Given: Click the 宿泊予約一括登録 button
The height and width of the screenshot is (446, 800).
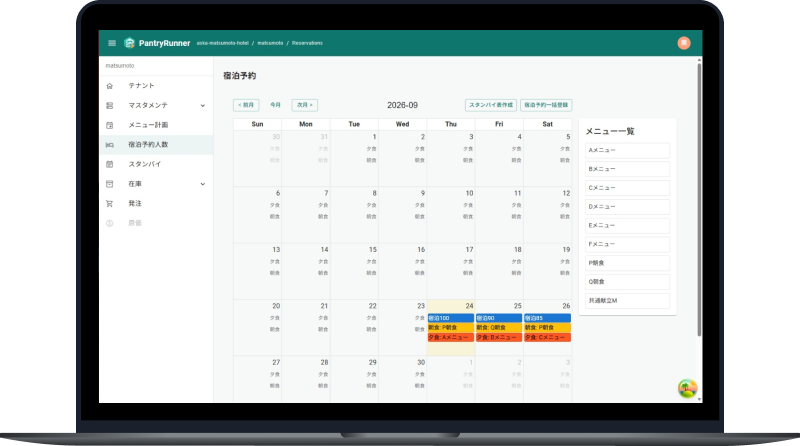Looking at the screenshot, I should click(x=546, y=105).
